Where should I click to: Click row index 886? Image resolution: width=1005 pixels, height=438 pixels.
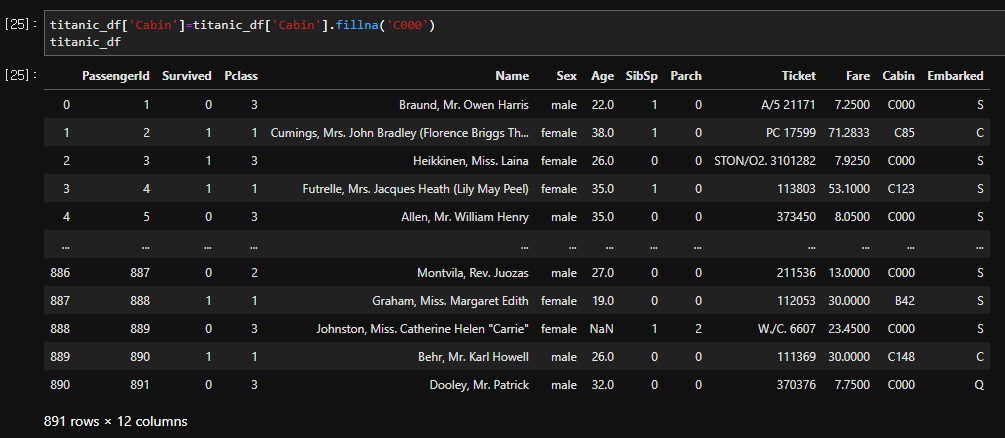point(60,273)
